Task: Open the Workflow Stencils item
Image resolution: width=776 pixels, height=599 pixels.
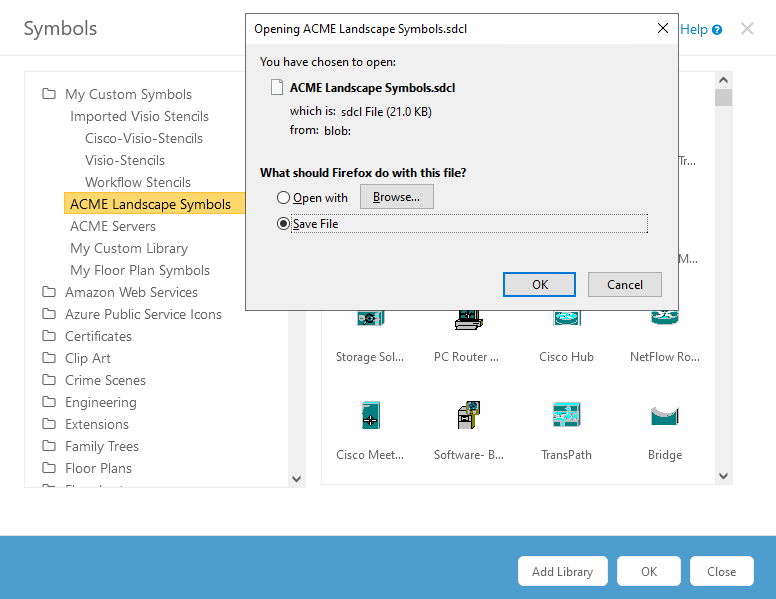Action: (x=137, y=182)
